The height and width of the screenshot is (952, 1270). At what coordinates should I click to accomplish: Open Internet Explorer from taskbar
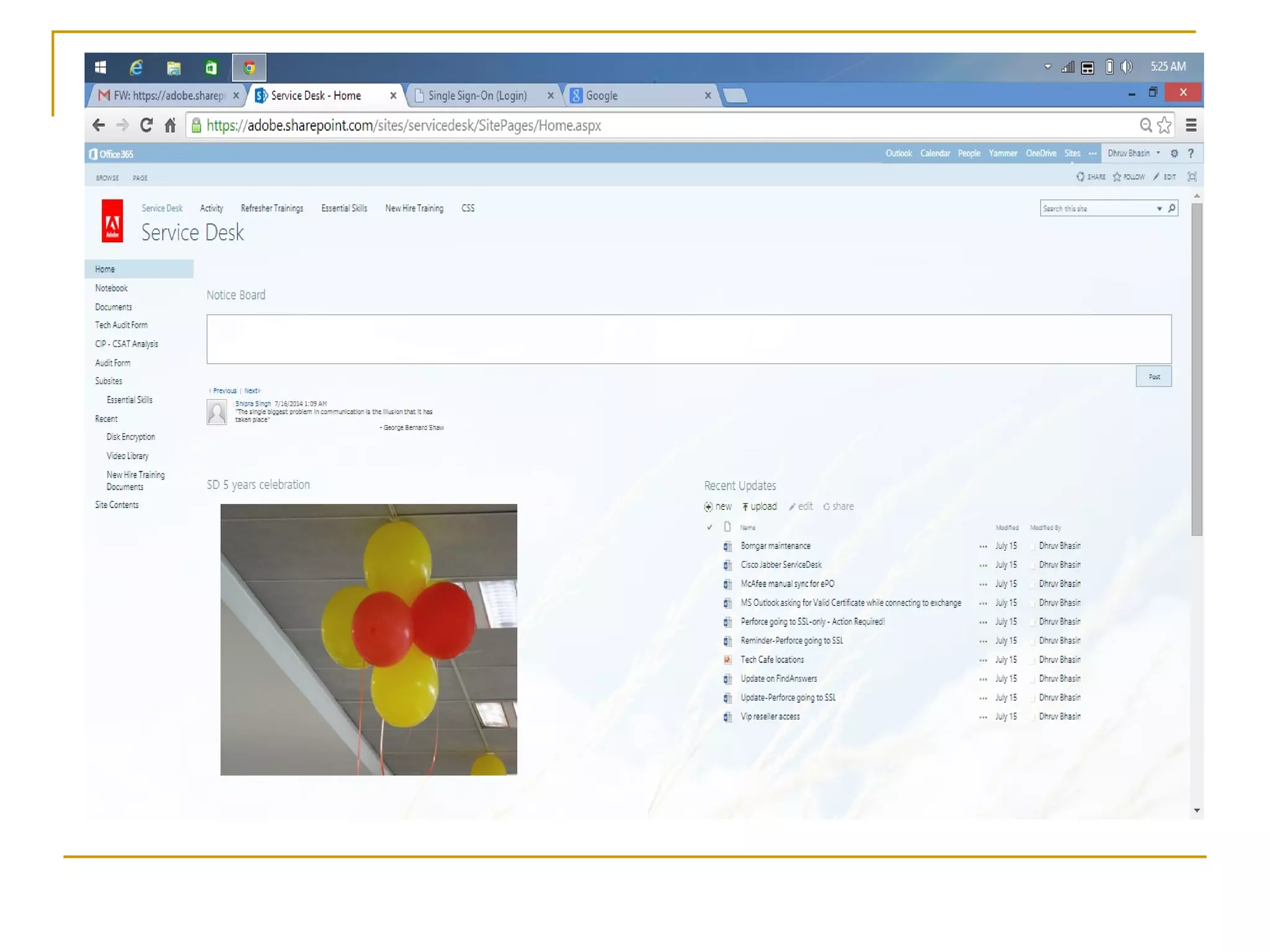(x=136, y=68)
